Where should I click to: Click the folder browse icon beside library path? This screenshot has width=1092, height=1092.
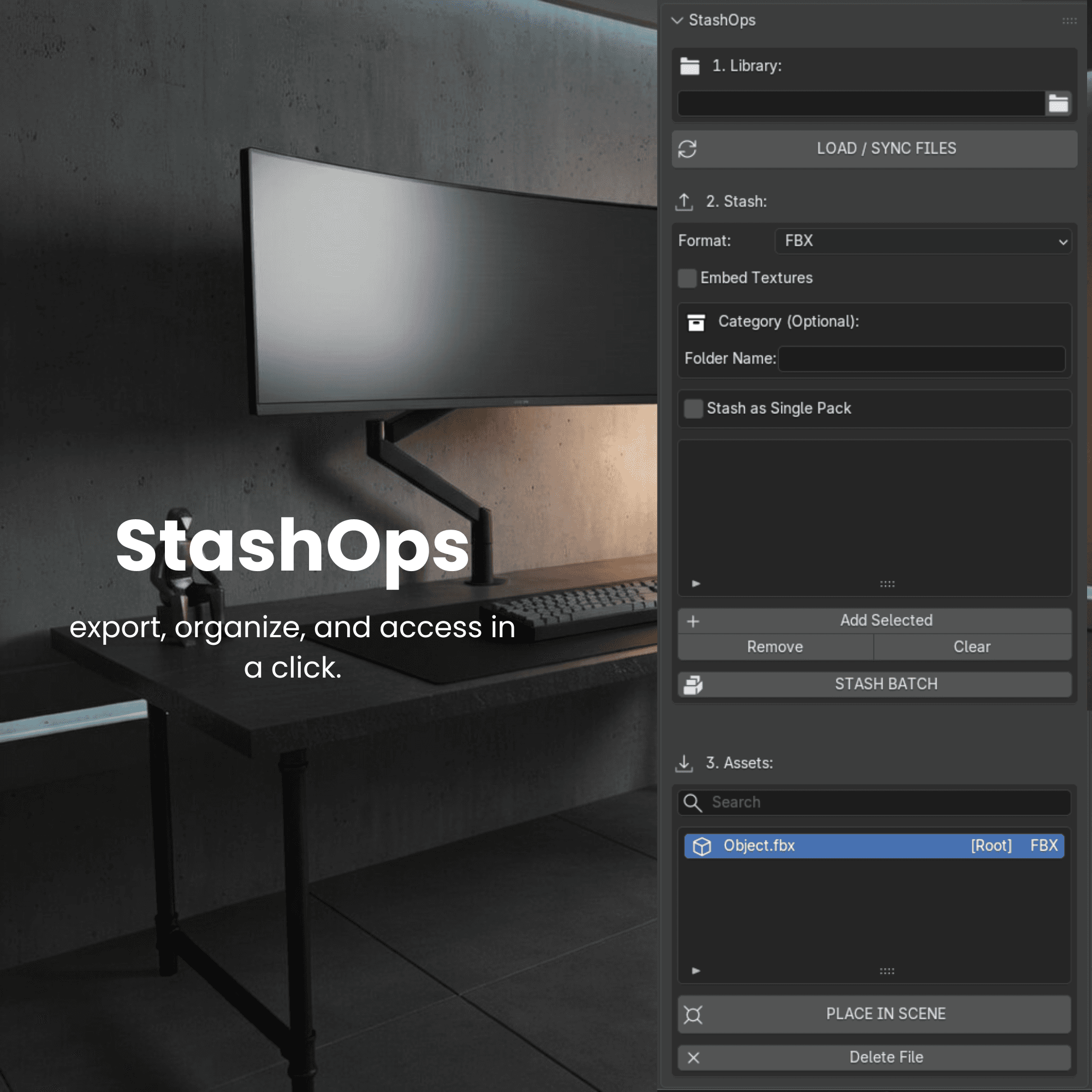1058,103
